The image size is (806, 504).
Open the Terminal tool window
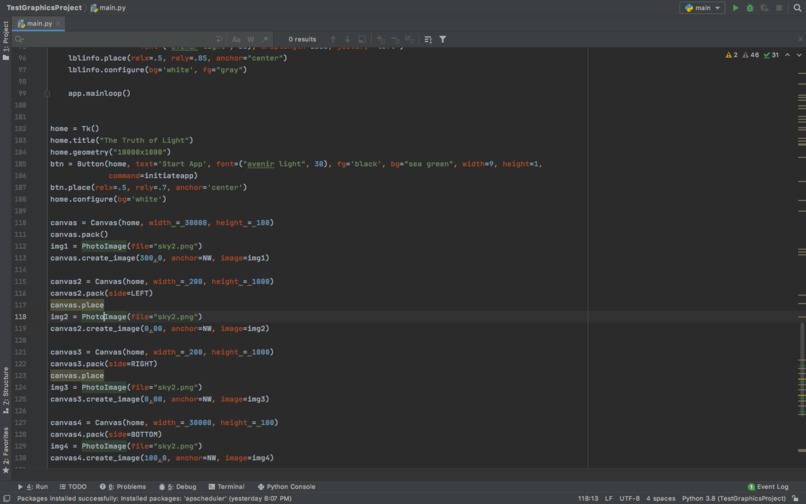pyautogui.click(x=226, y=487)
